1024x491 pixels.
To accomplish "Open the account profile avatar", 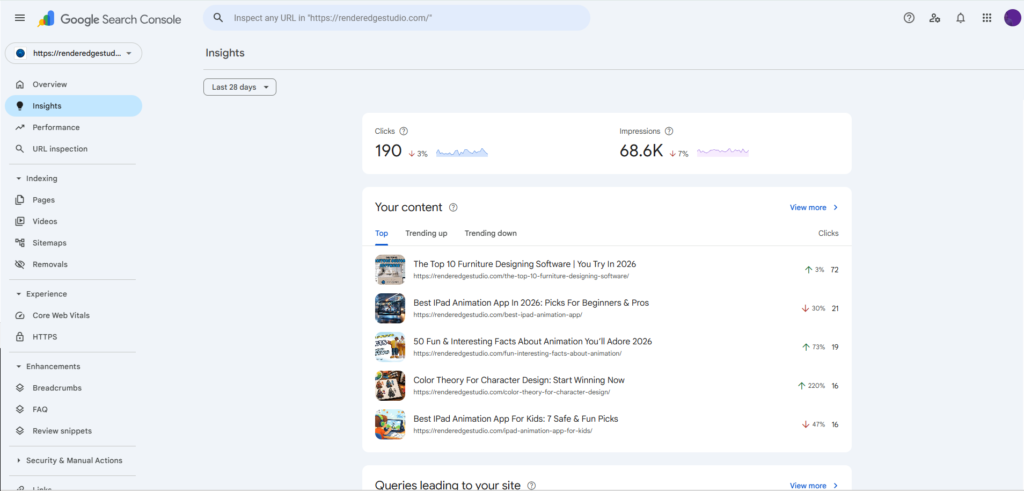I will coord(1012,18).
